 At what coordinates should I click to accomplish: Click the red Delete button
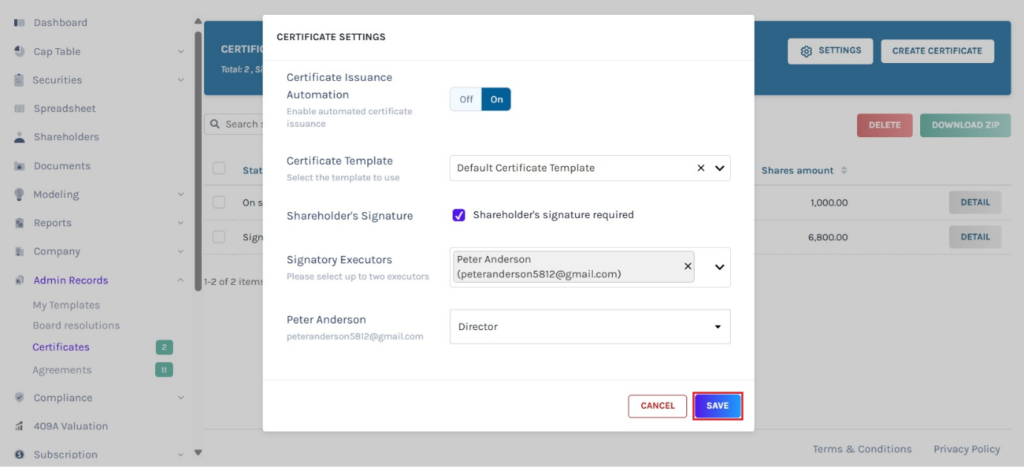point(884,125)
